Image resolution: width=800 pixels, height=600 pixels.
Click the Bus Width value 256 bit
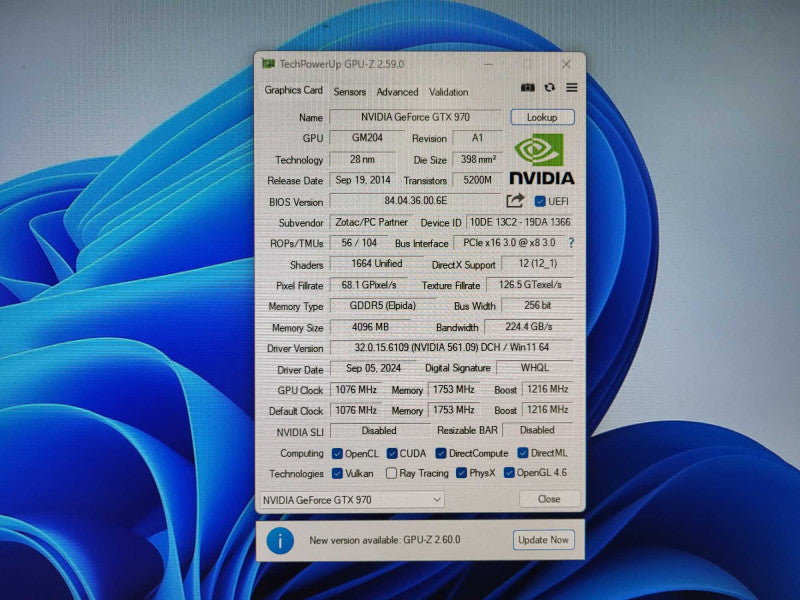[537, 306]
